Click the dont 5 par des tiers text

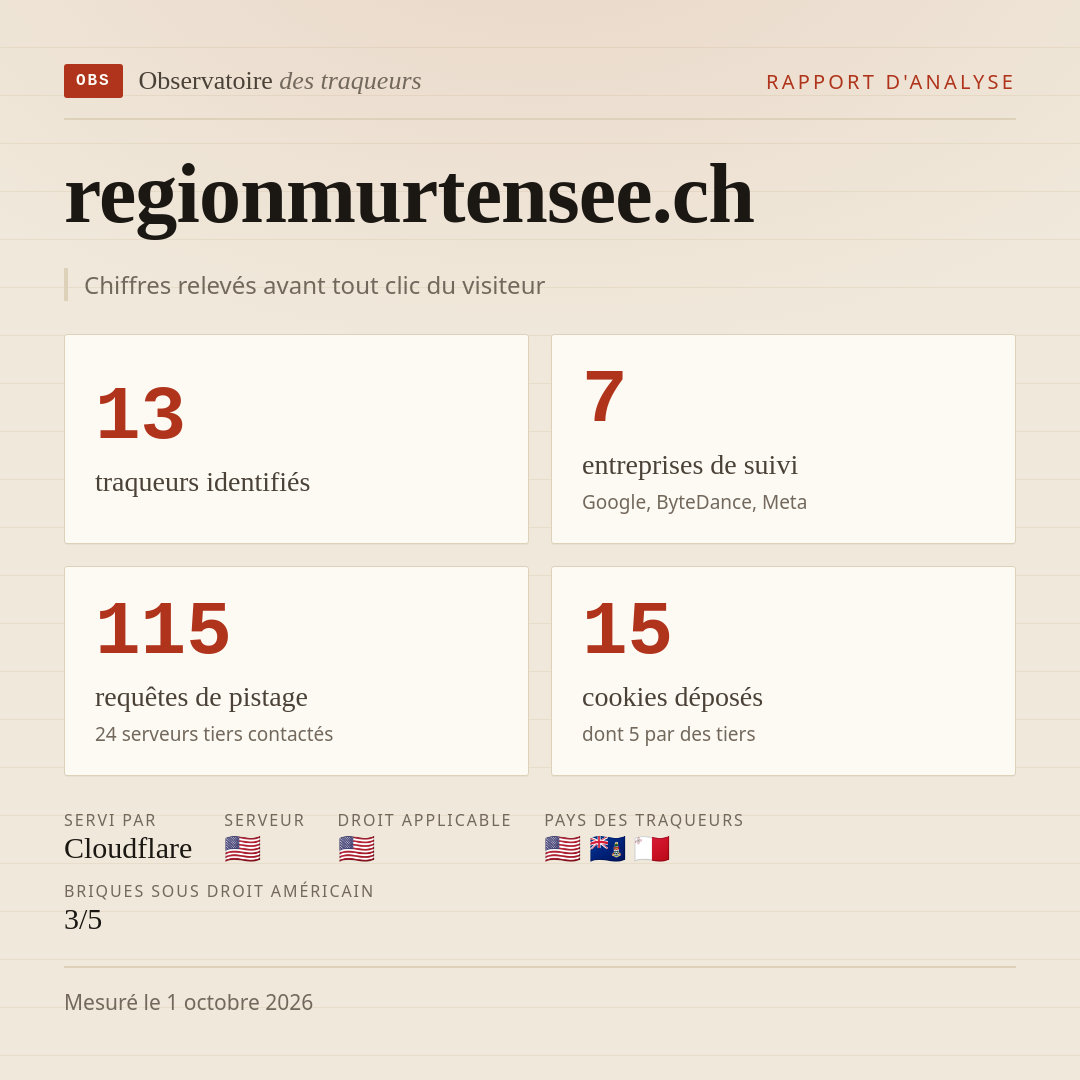point(668,734)
